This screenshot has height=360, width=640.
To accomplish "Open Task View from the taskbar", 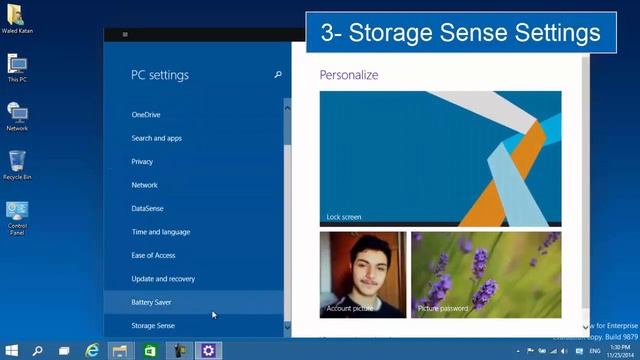I will 64,351.
